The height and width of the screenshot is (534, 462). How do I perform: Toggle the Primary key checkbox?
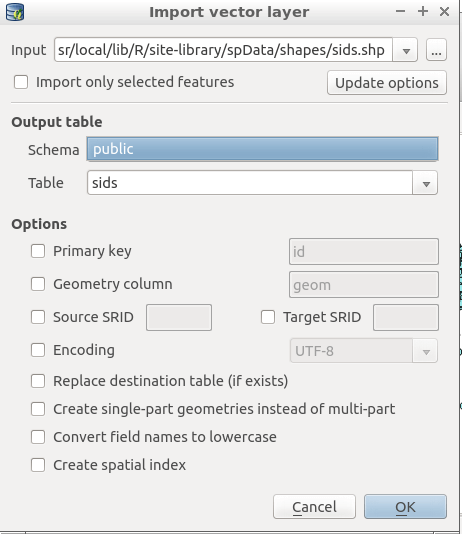(x=38, y=251)
